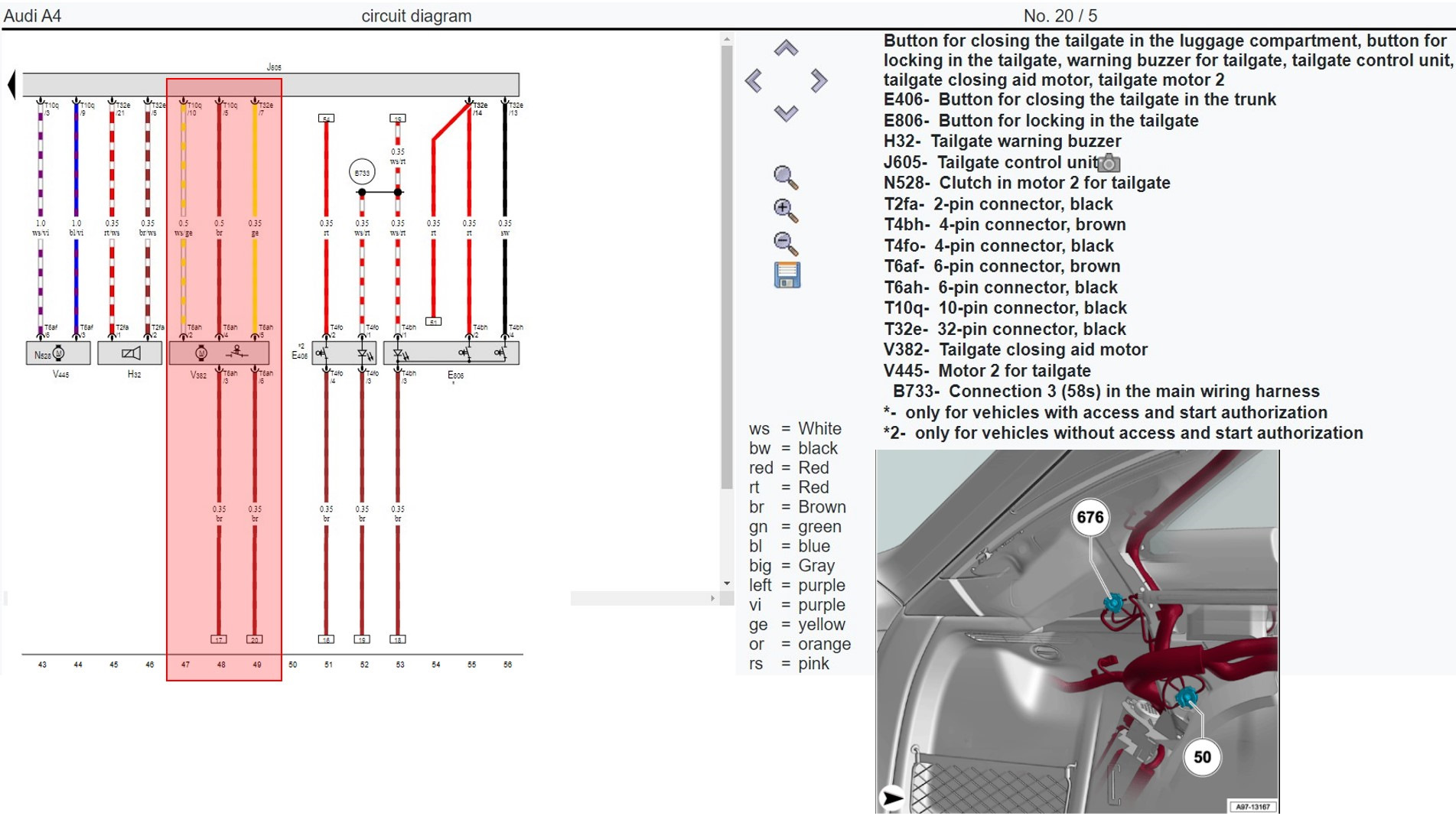
Task: Click the 50 callout in photo
Action: [1202, 757]
